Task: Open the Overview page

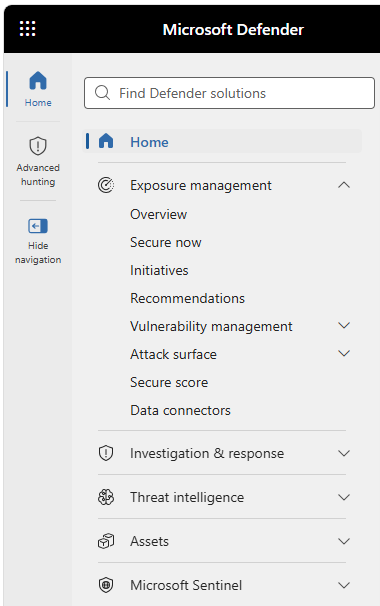Action: [158, 214]
